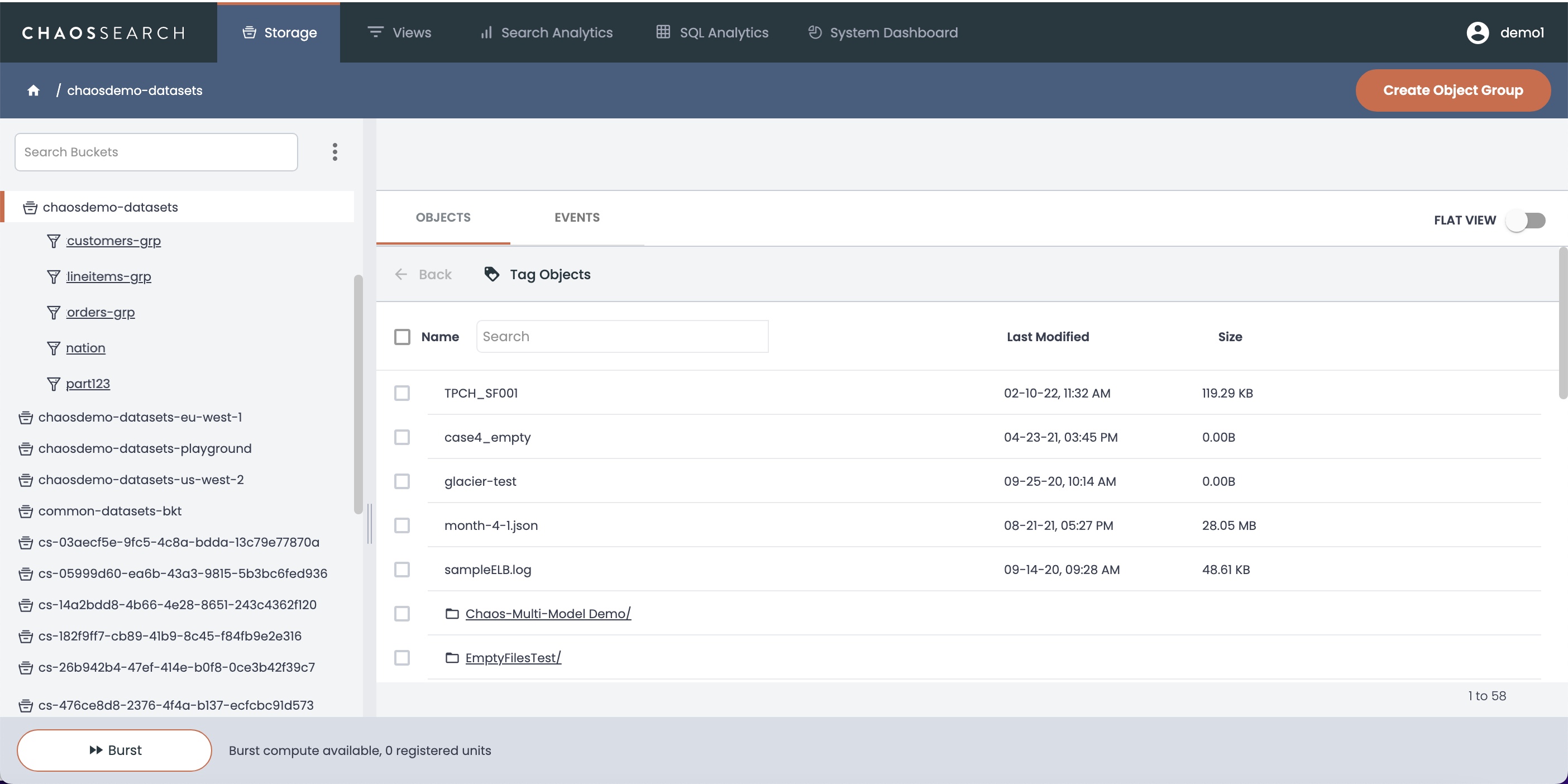Screen dimensions: 1568x784
Task: Click the home breadcrumb icon
Action: (34, 90)
